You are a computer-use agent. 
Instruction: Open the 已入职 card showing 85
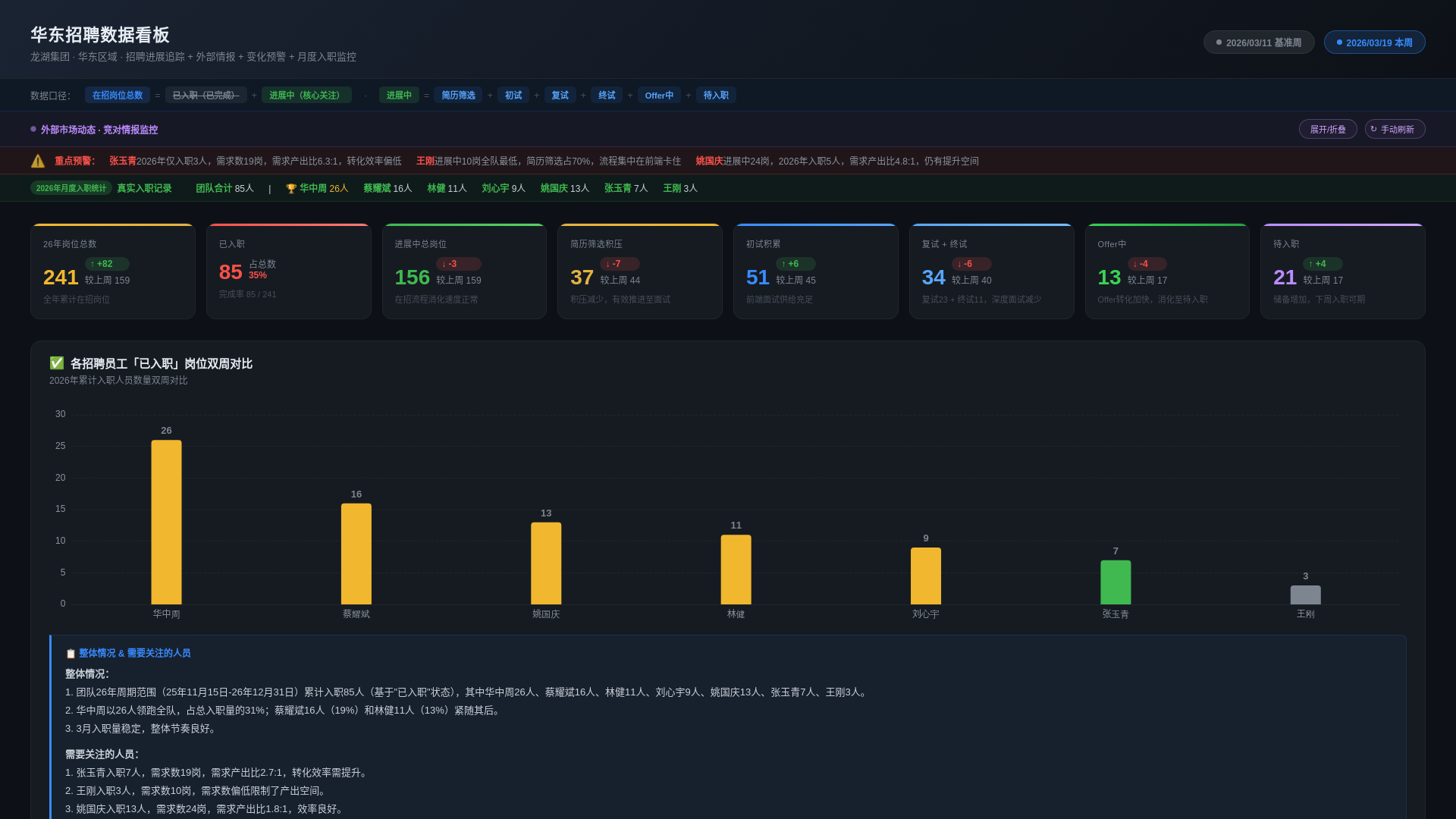289,271
